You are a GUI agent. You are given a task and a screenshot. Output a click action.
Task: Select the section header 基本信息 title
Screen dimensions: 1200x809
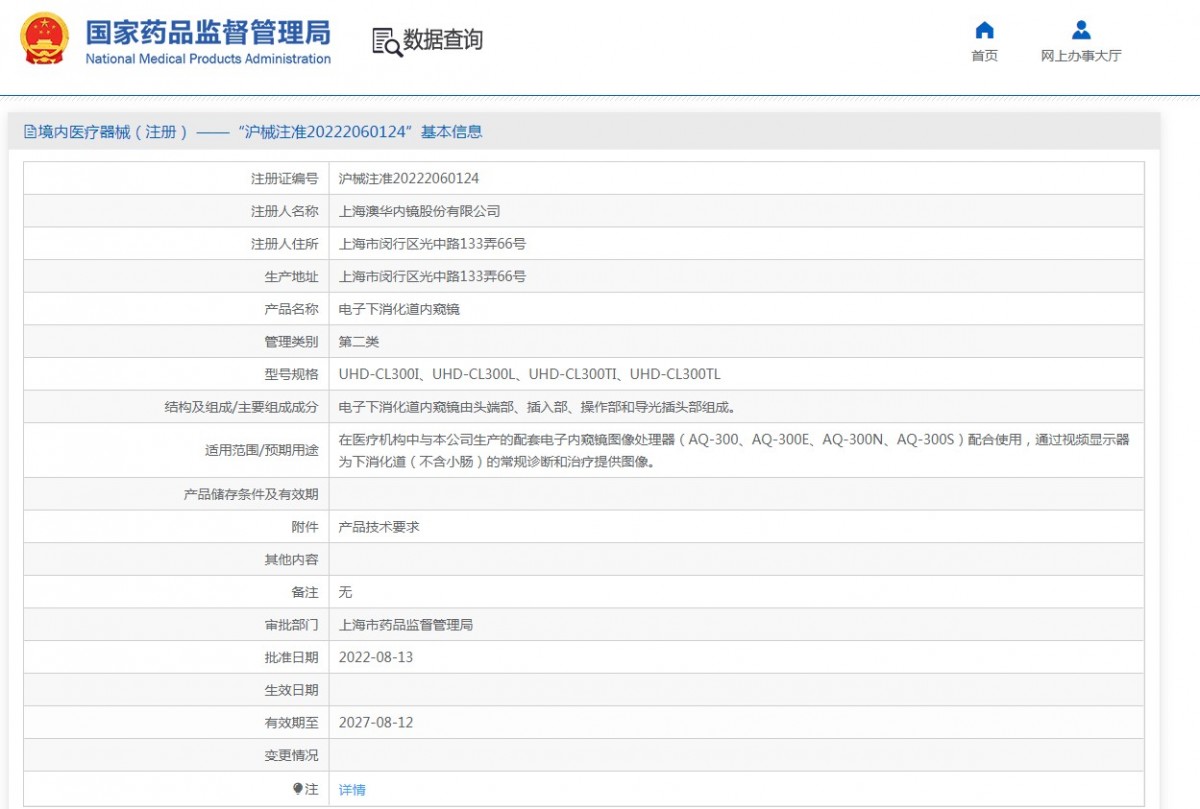pyautogui.click(x=452, y=132)
